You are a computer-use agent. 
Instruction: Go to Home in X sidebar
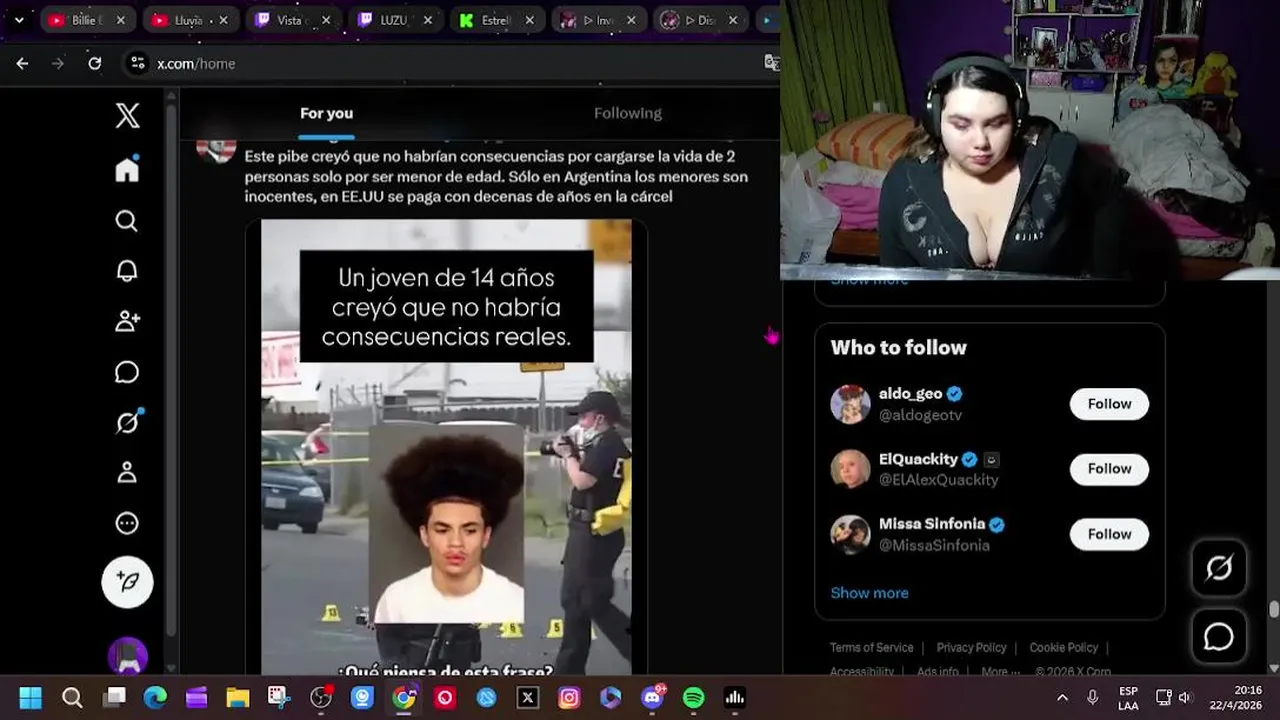coord(127,169)
